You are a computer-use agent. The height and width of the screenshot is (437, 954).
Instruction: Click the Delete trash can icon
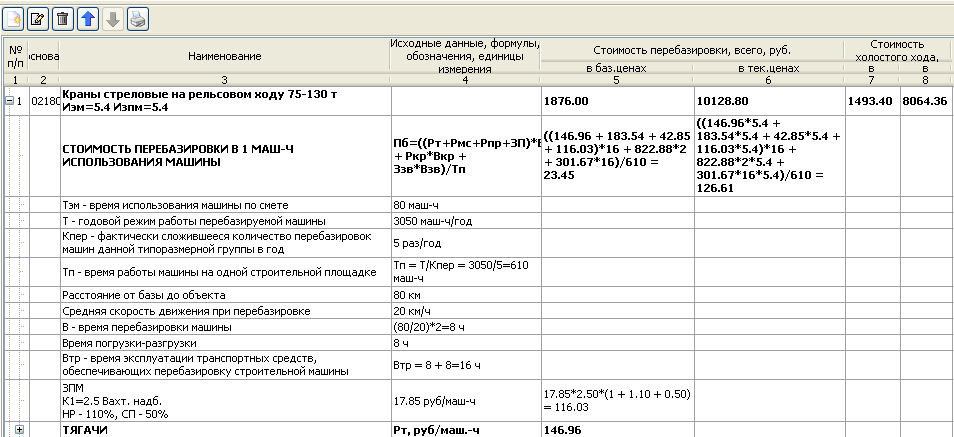click(63, 19)
